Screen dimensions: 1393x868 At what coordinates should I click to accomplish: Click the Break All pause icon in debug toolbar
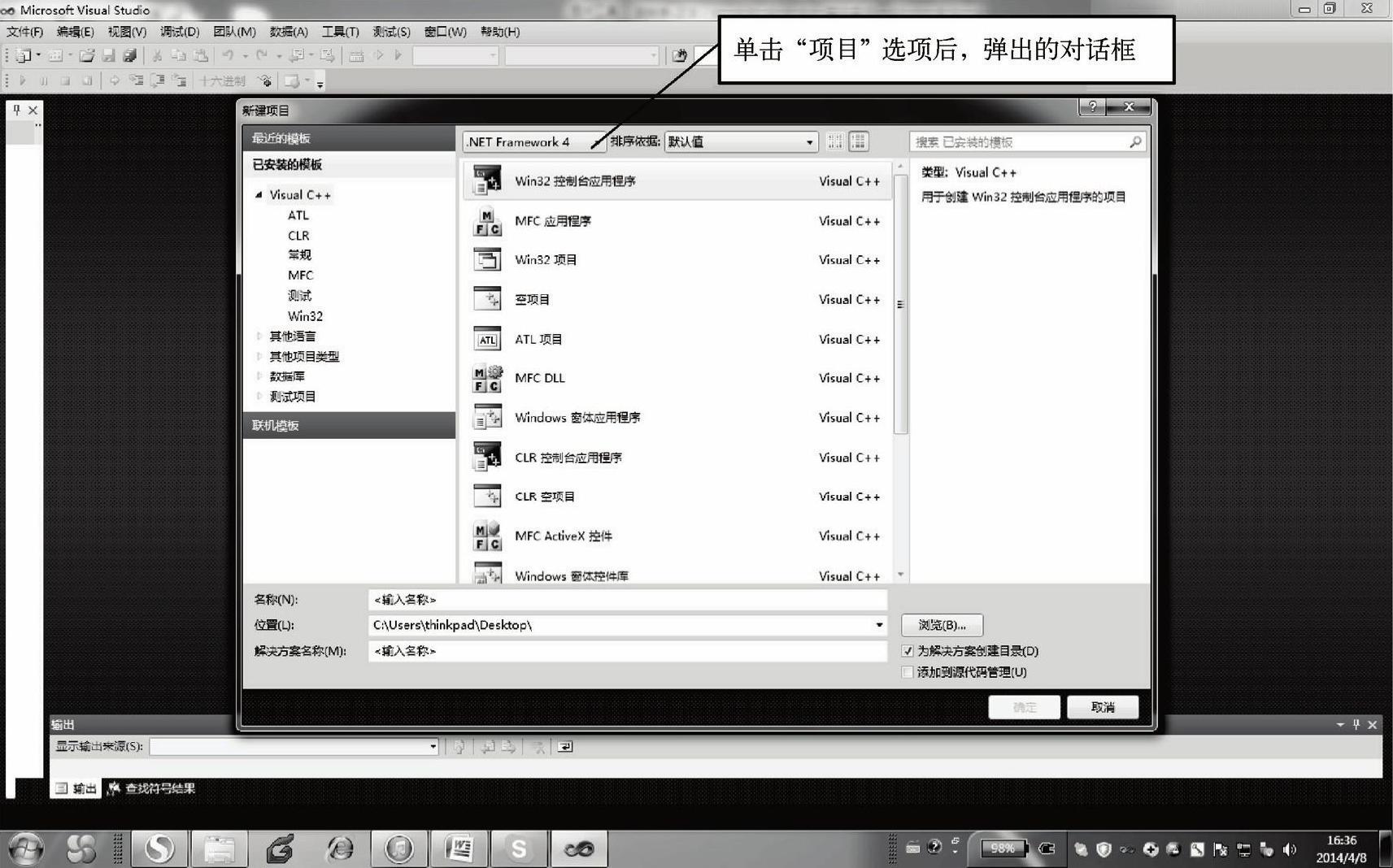(44, 80)
